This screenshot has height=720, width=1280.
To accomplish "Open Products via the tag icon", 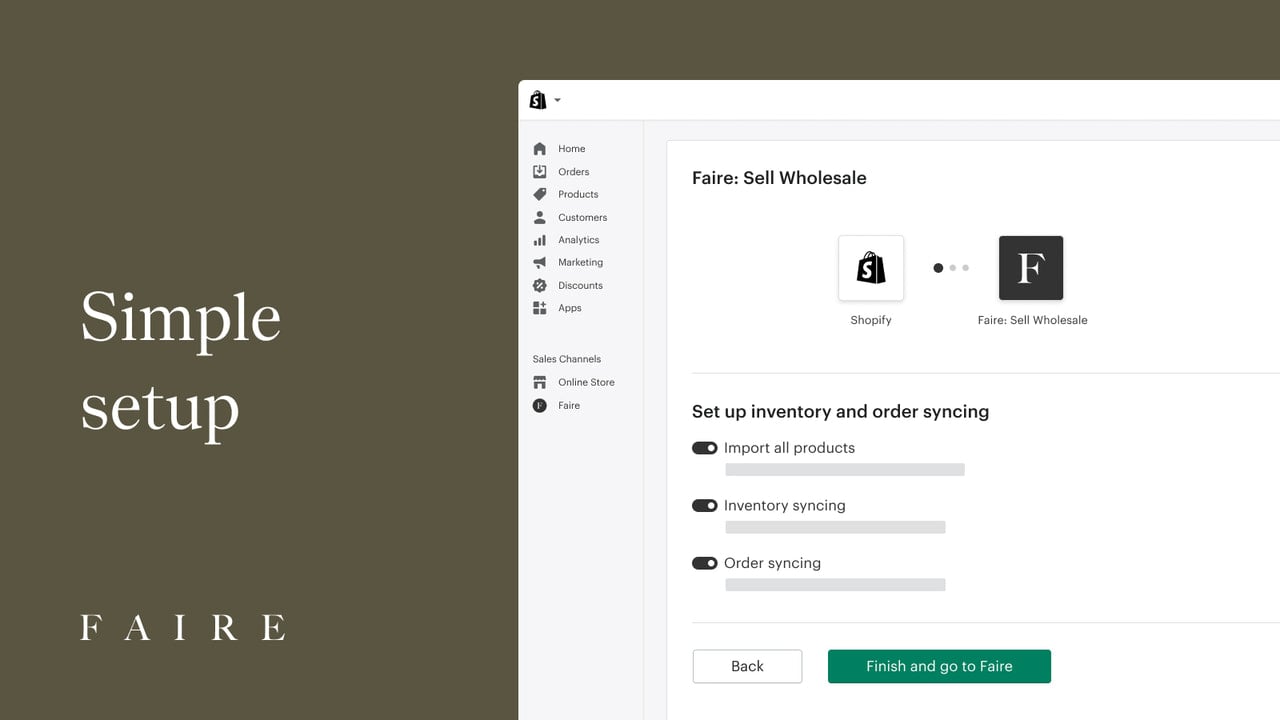I will click(540, 194).
